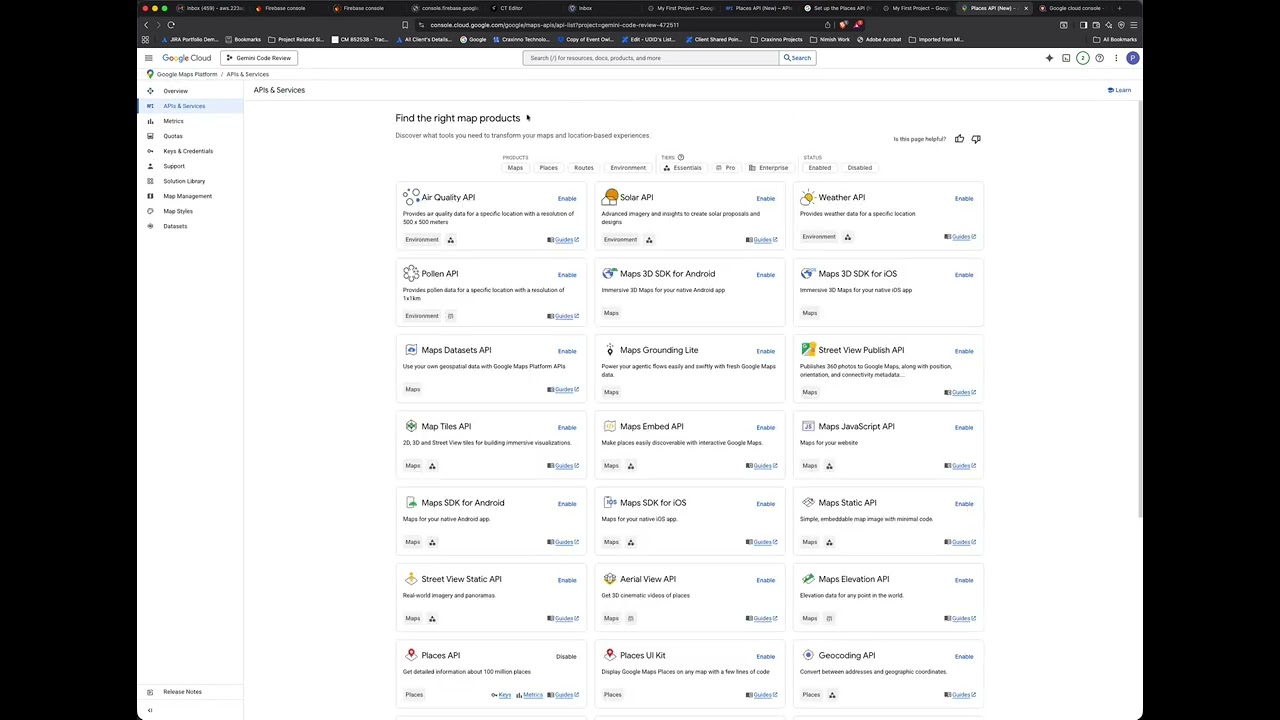Toggle the Pro tier filter chip
The height and width of the screenshot is (720, 1280).
tap(726, 168)
